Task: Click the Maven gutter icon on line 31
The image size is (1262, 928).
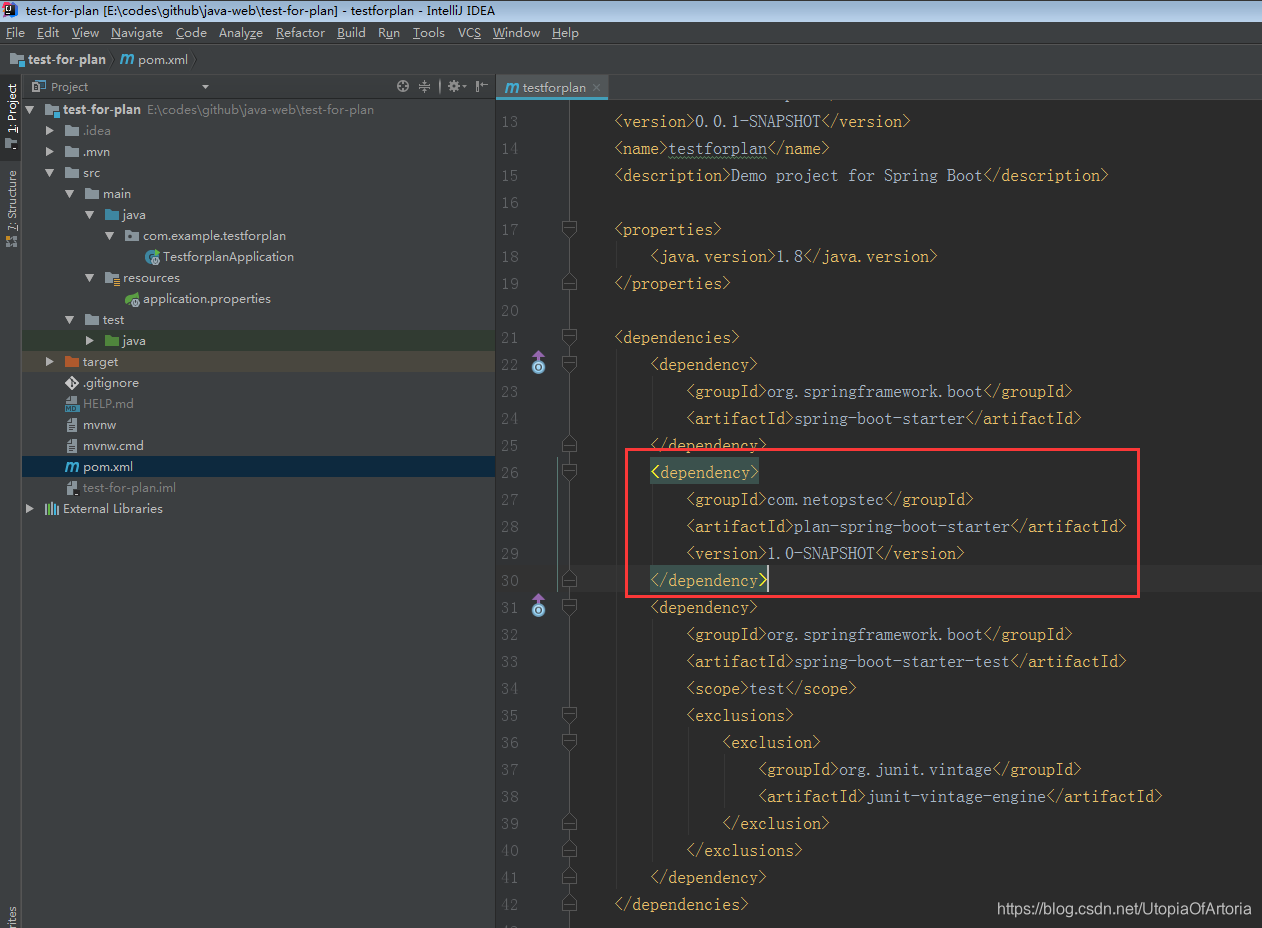Action: point(538,605)
